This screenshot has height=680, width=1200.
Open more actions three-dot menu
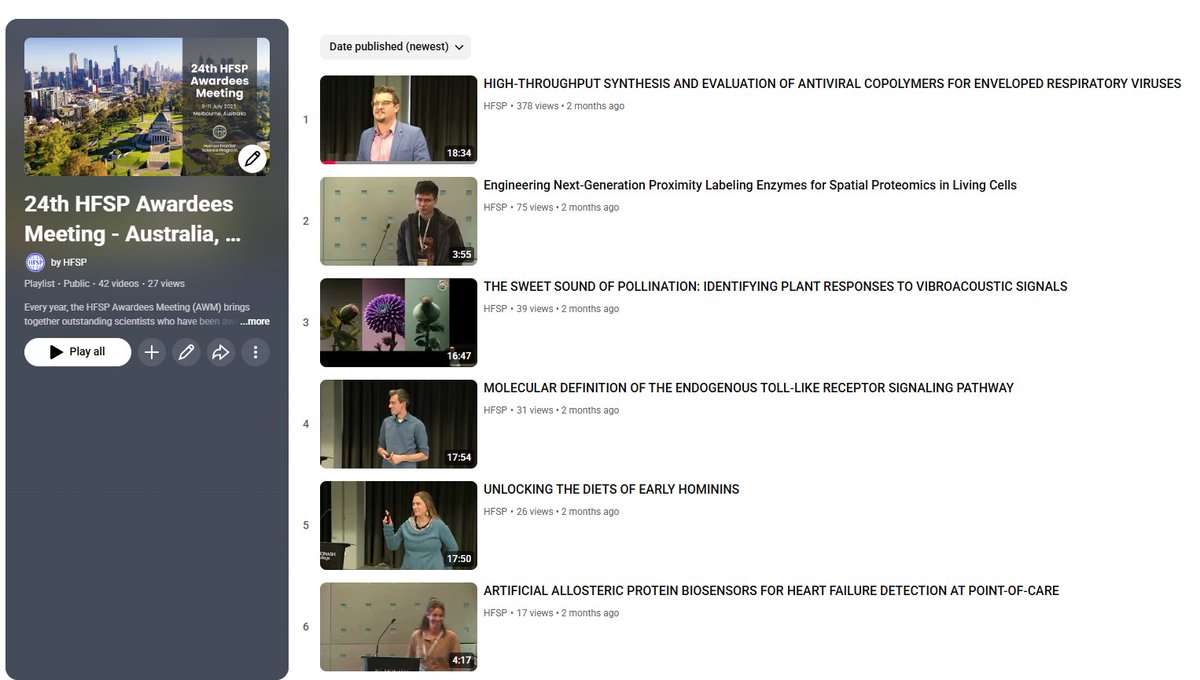255,352
